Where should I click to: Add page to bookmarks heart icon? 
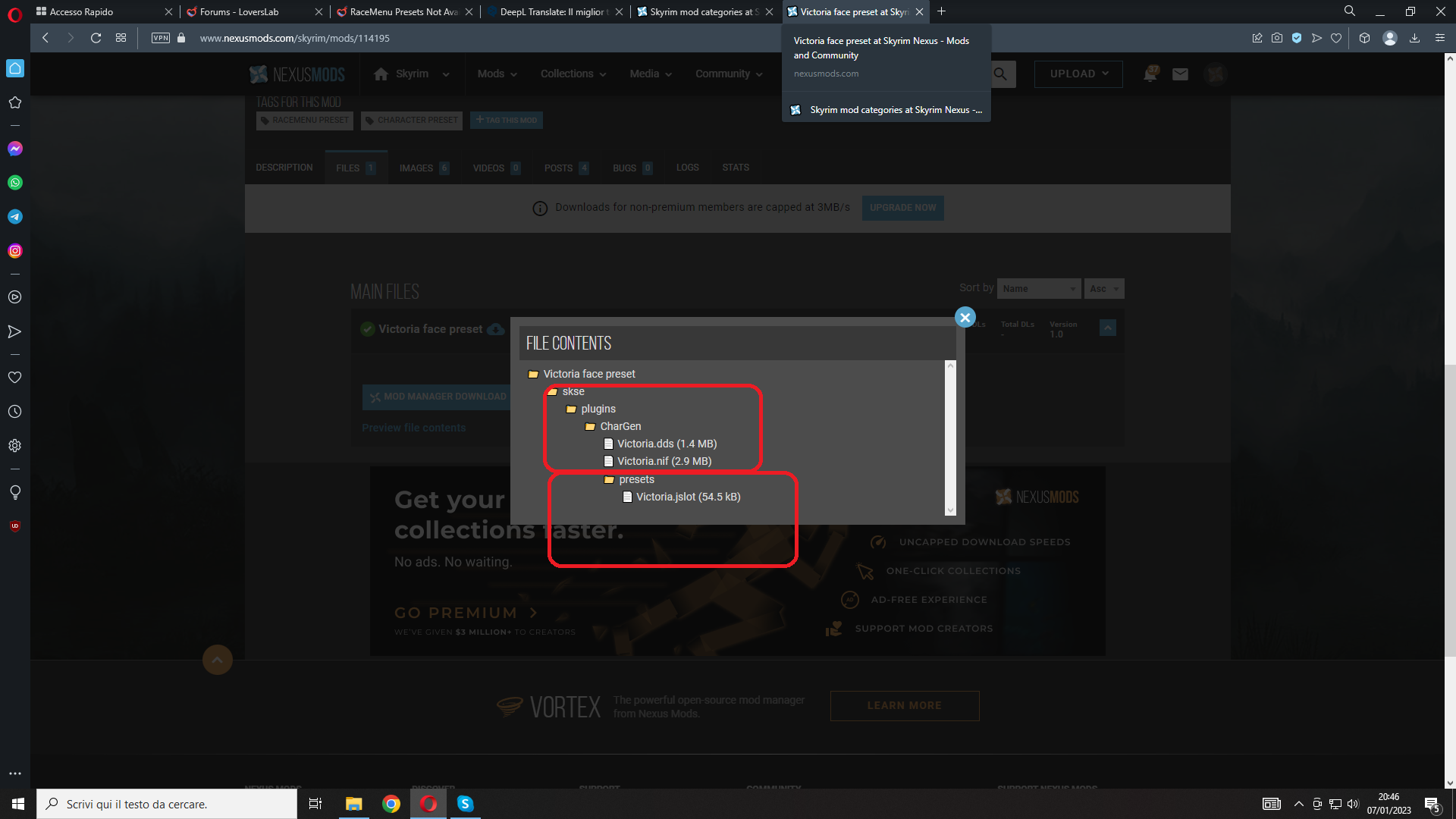click(x=1336, y=38)
